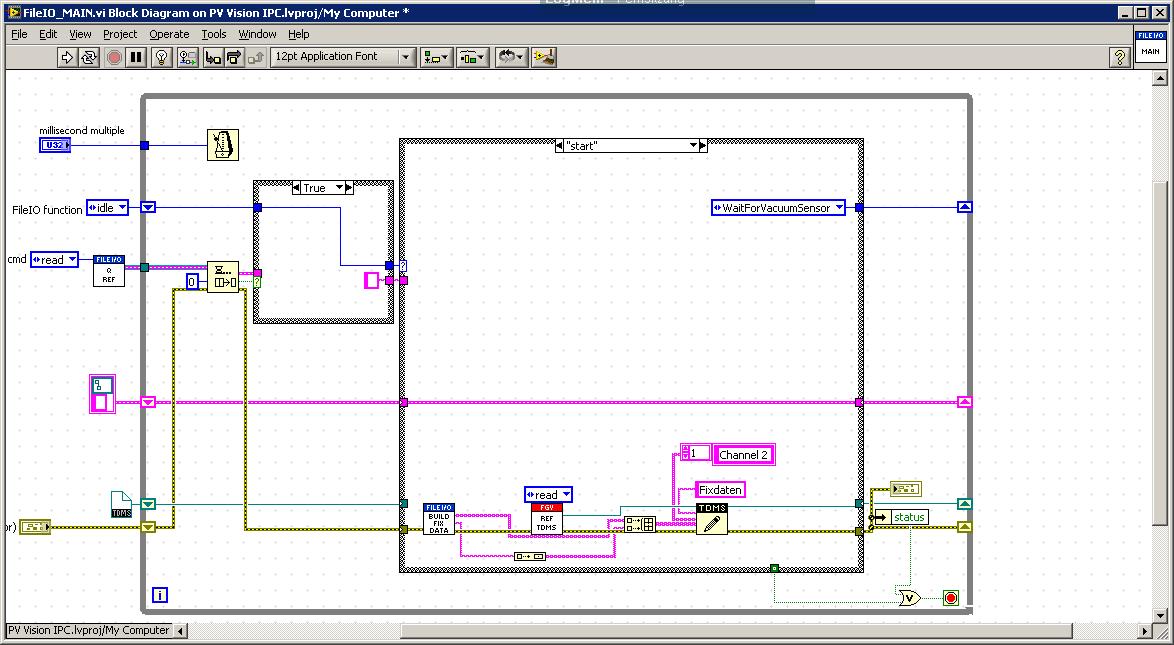The image size is (1174, 645).
Task: Select the BUILD FIX DATA subVI
Action: click(x=439, y=518)
